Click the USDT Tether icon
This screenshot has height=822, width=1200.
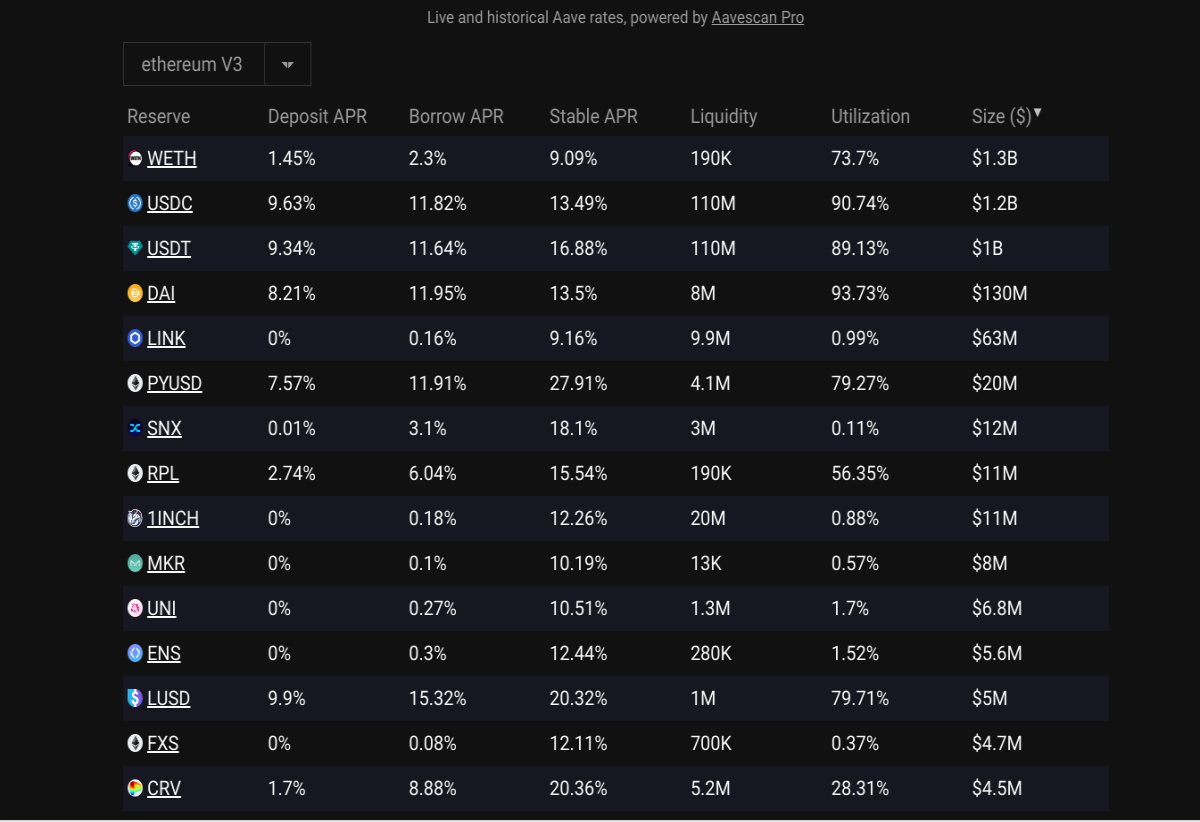[x=135, y=248]
